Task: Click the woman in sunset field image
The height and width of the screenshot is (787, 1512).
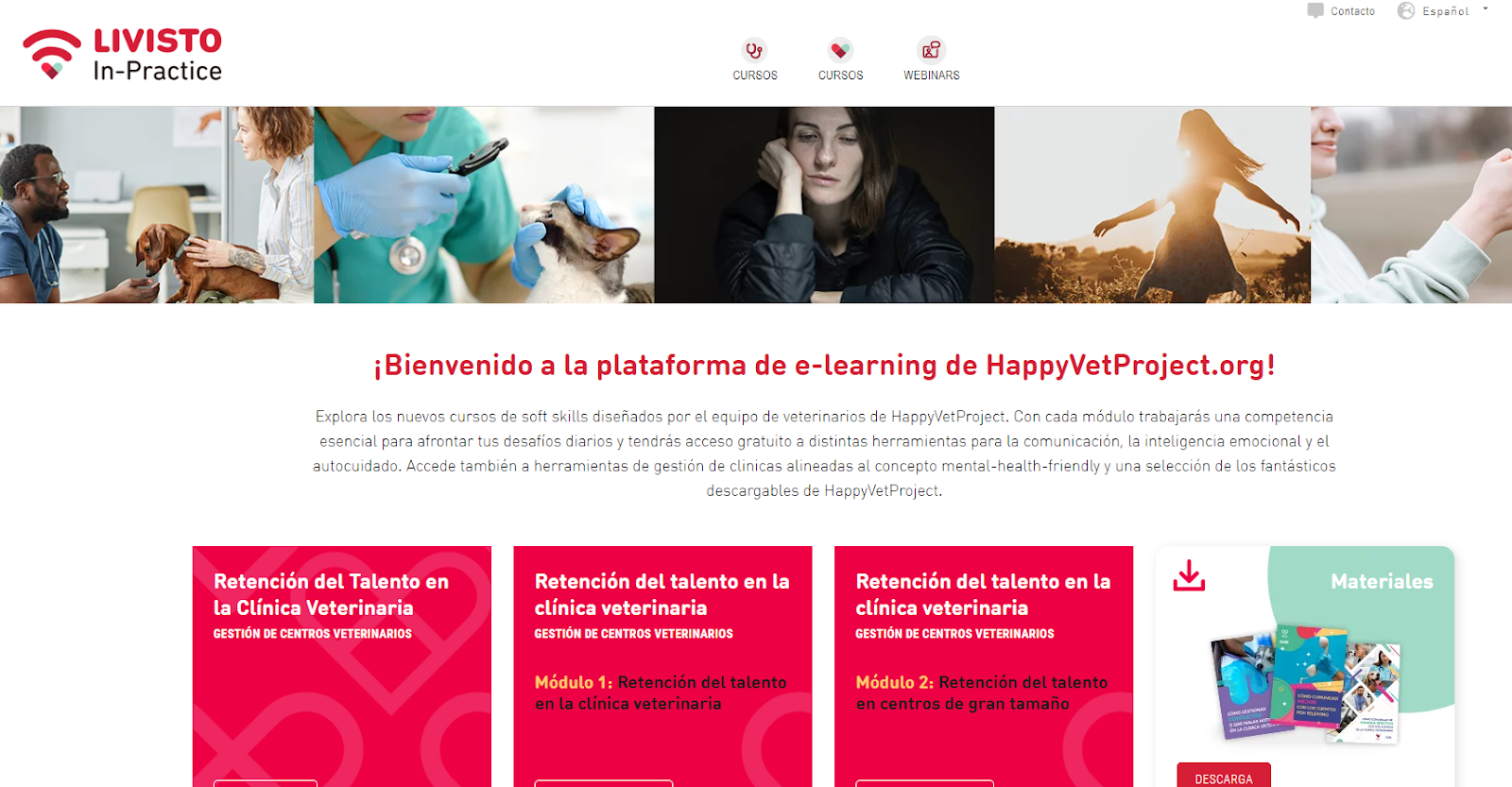Action: (1152, 204)
